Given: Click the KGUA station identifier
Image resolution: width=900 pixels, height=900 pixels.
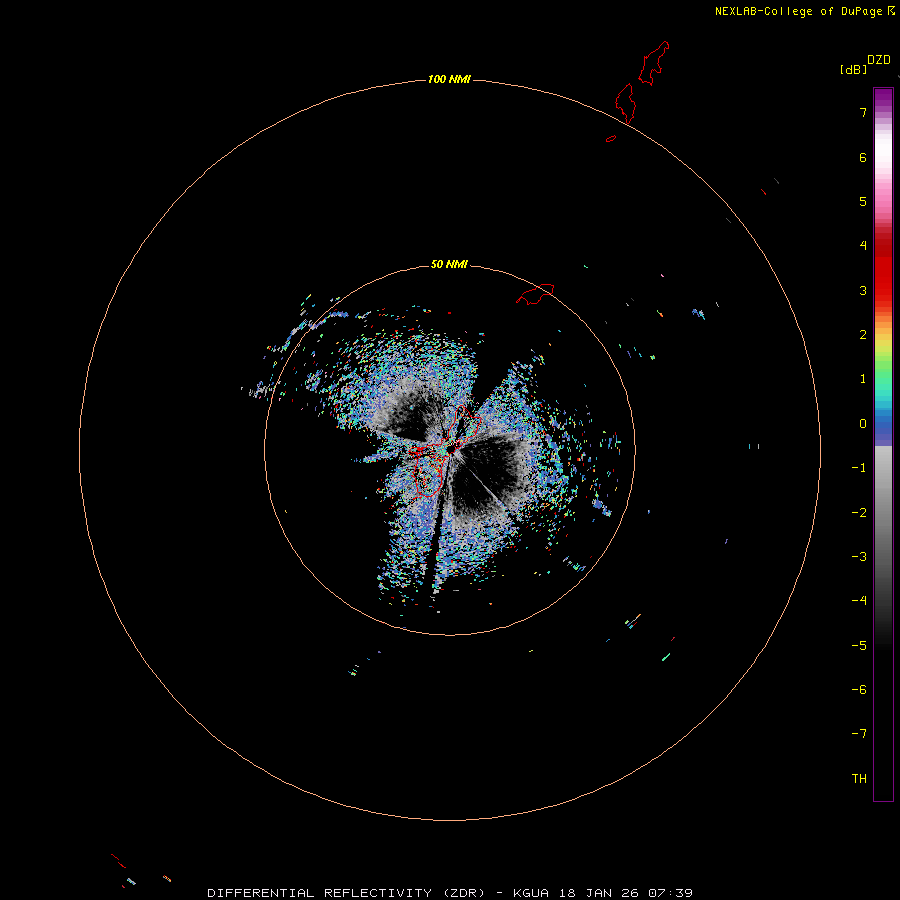Looking at the screenshot, I should pyautogui.click(x=531, y=893).
